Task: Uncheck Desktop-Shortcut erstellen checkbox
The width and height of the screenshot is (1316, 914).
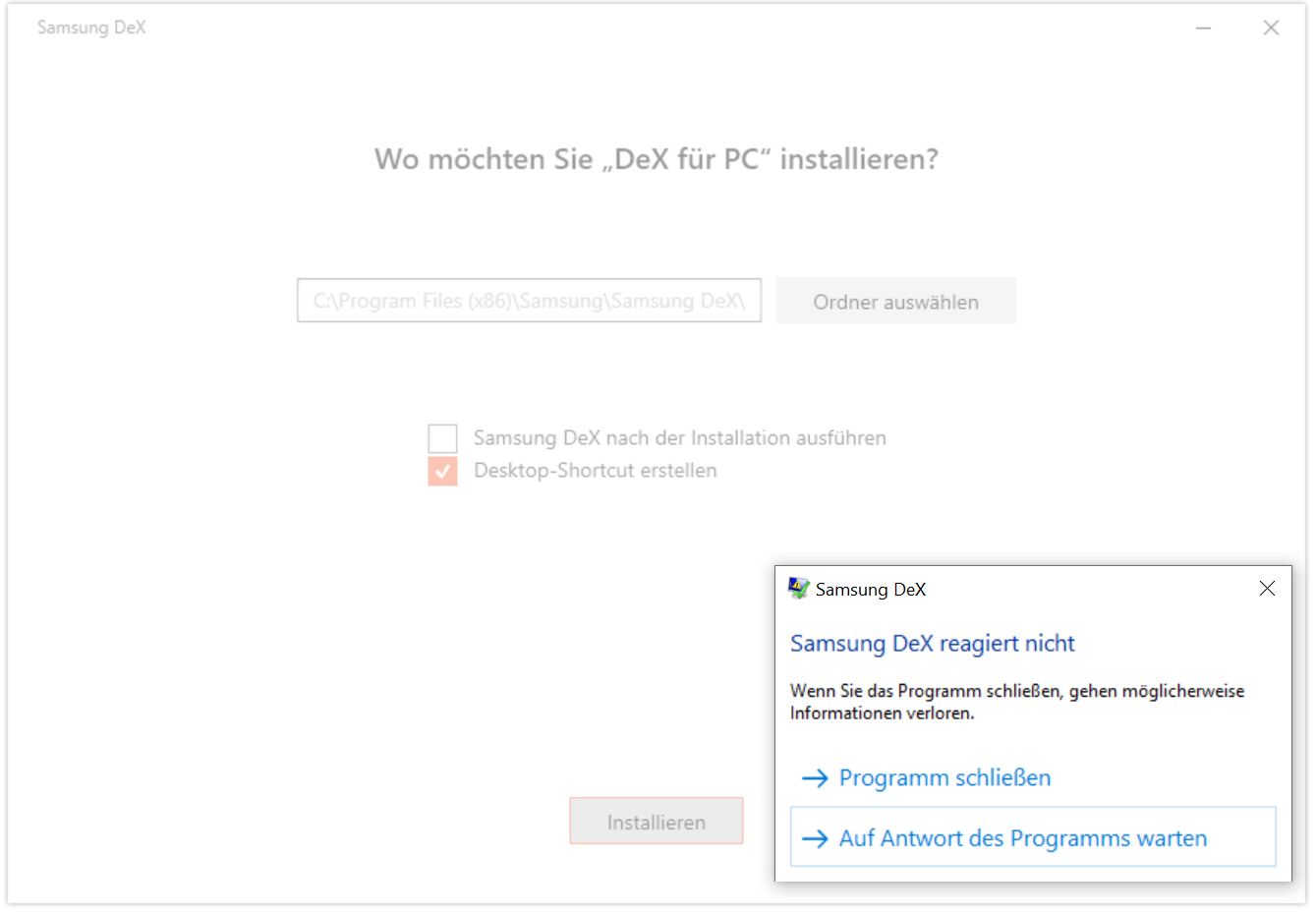Action: 442,471
